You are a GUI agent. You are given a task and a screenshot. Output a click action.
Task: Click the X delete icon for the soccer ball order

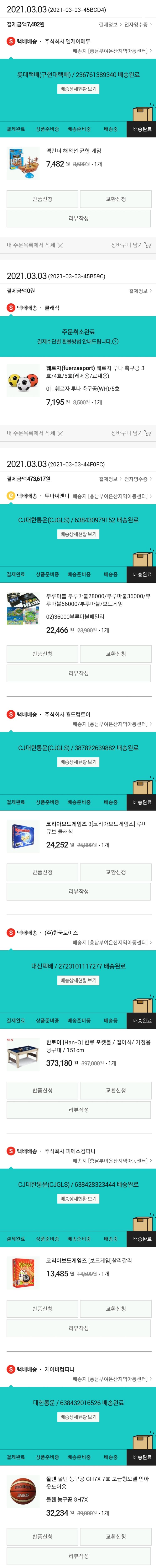[59, 433]
